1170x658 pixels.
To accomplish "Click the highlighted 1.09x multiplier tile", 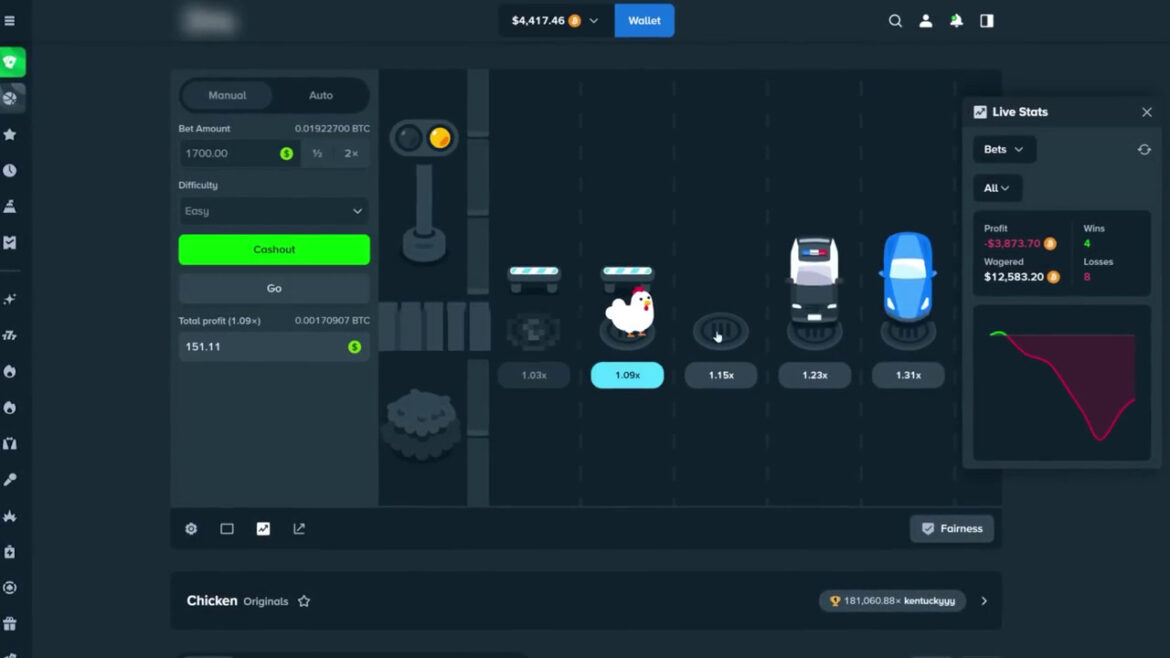I will coord(628,375).
